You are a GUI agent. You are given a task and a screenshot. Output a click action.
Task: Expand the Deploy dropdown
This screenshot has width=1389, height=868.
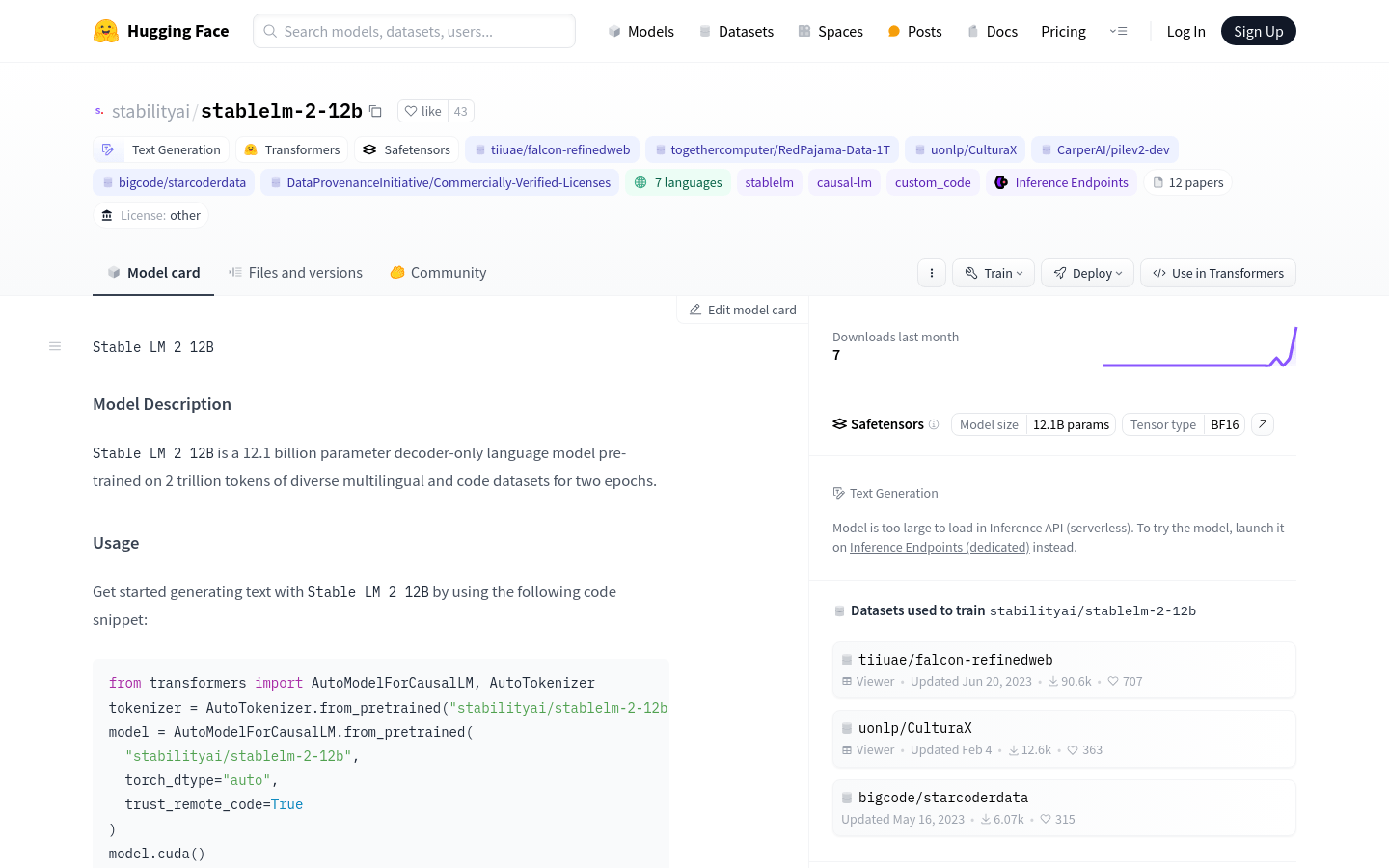pyautogui.click(x=1087, y=273)
